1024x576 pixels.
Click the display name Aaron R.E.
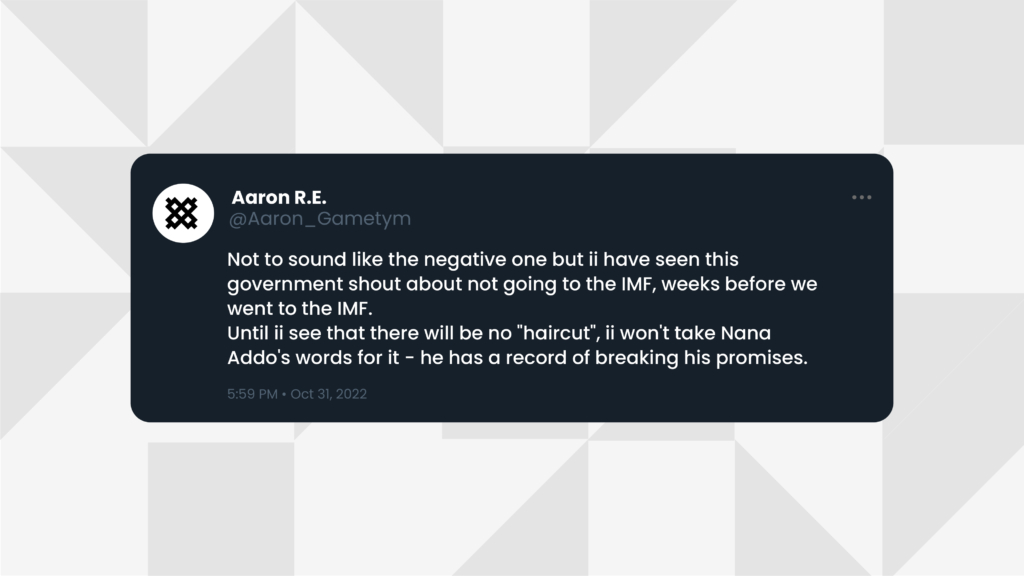(x=279, y=197)
